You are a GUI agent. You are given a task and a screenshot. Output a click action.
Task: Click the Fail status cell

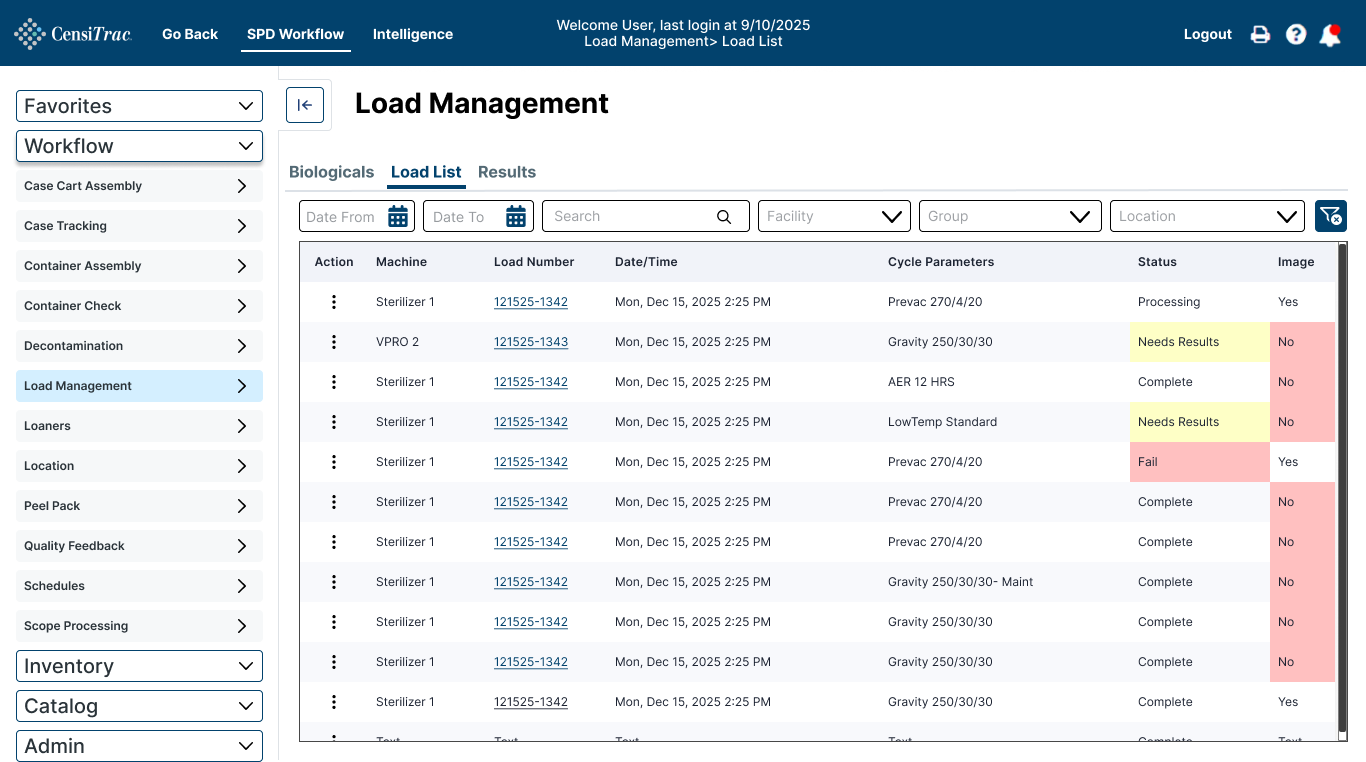coord(1200,462)
